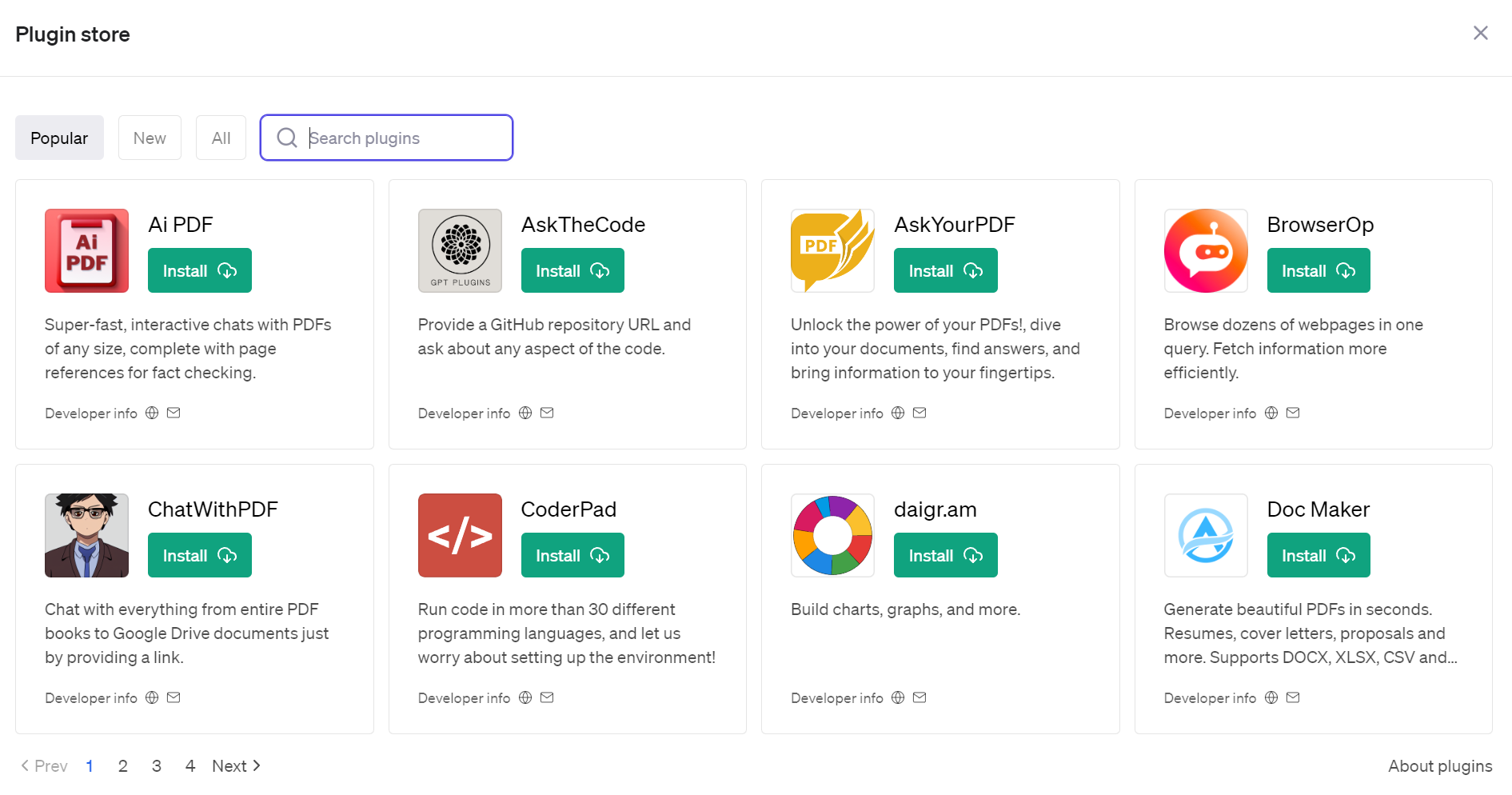Screen dimensions: 1512x795
Task: Install the CoderPad plugin
Action: point(572,555)
